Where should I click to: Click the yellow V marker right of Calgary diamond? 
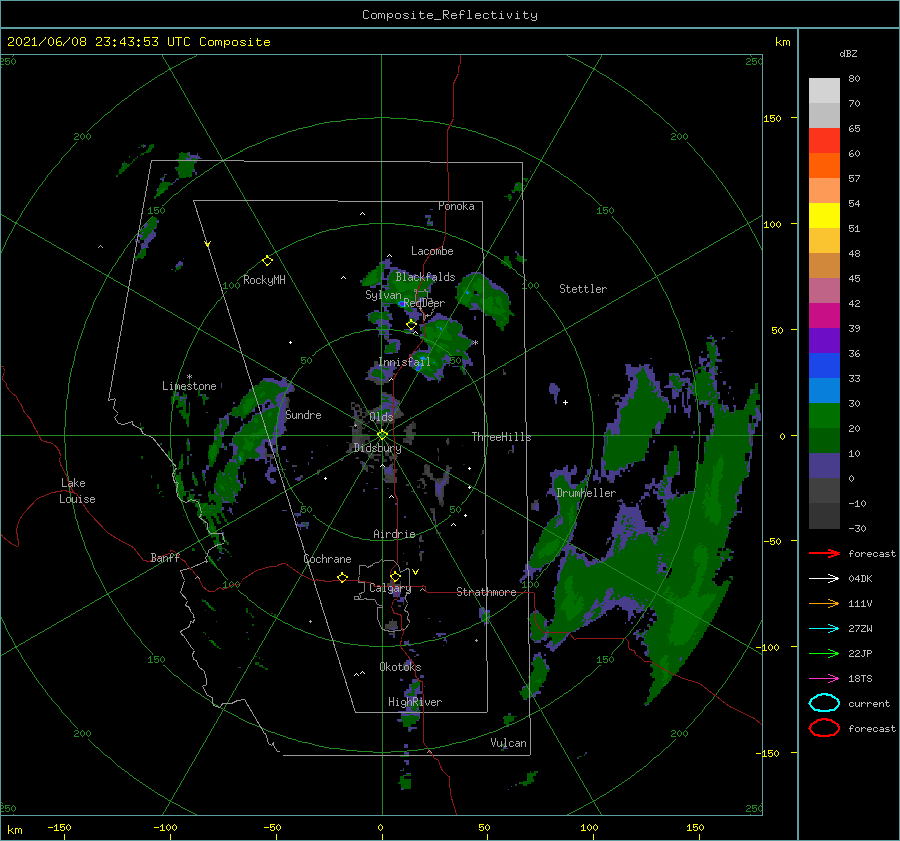(415, 572)
